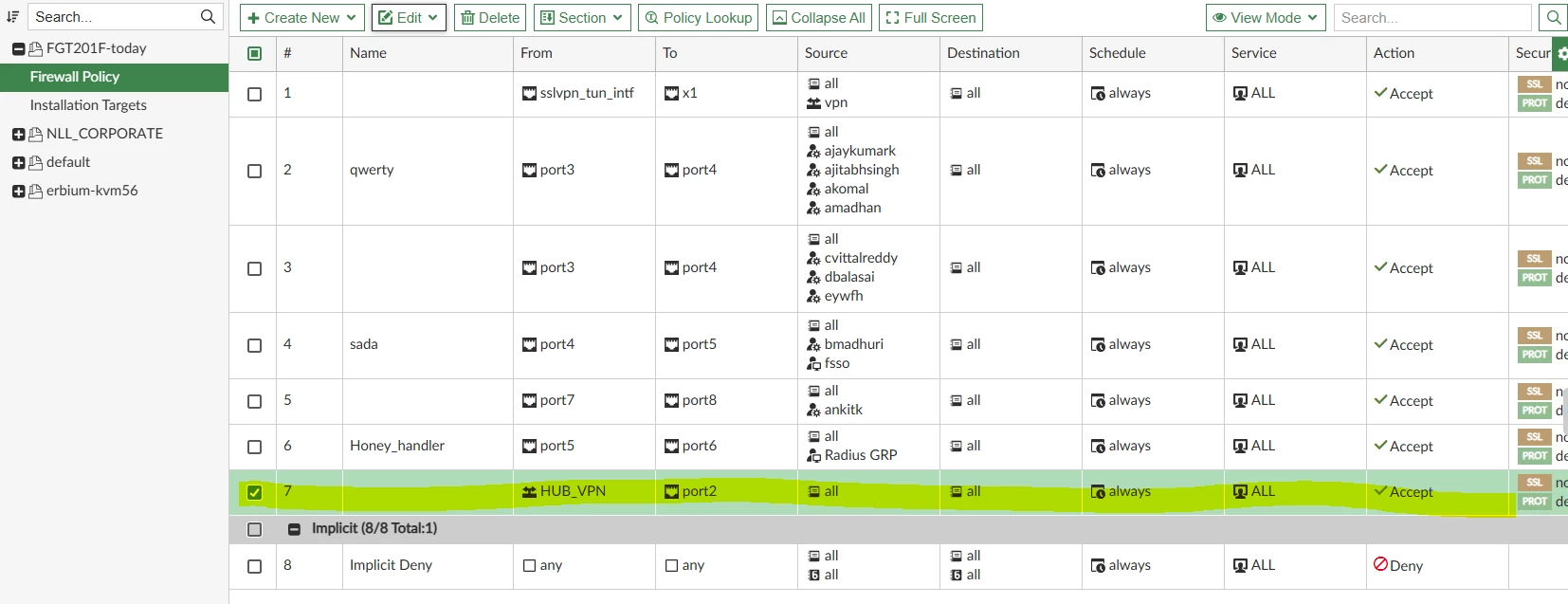Check the Implicit section checkbox
Image resolution: width=1568 pixels, height=604 pixels.
pyautogui.click(x=254, y=529)
